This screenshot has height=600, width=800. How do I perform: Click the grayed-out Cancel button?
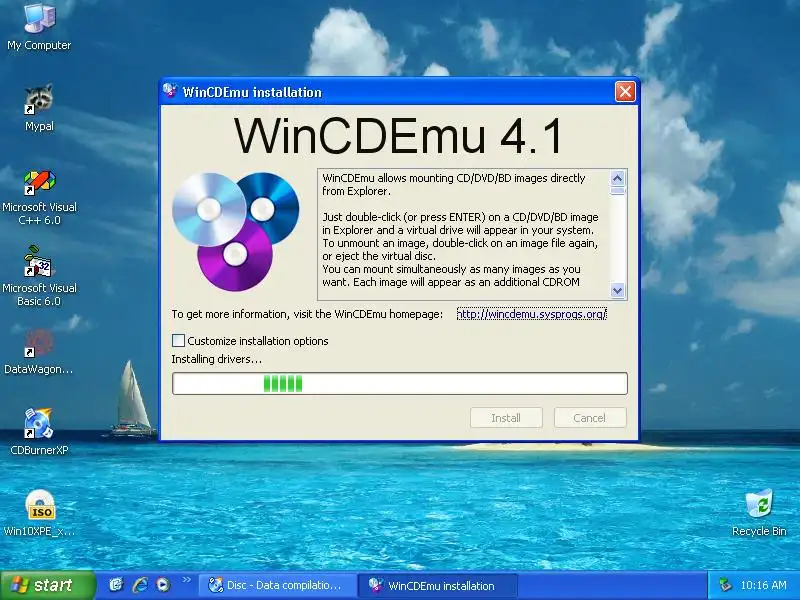coord(590,418)
